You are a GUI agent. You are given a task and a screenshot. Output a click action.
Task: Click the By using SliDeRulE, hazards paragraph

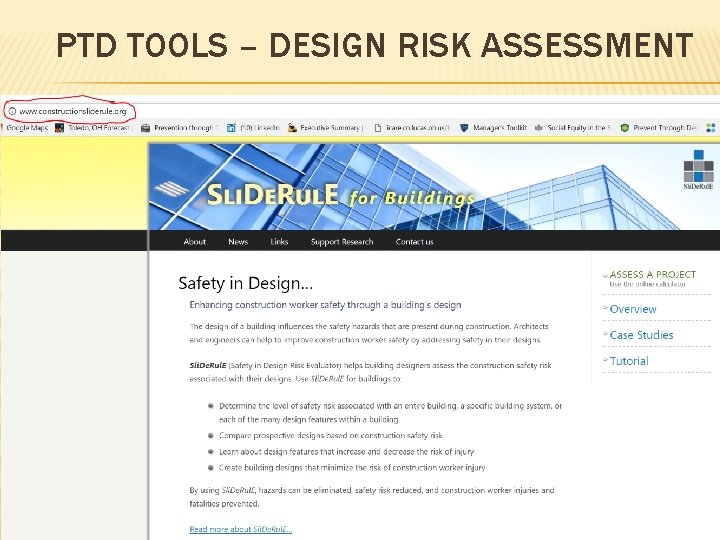tap(372, 497)
